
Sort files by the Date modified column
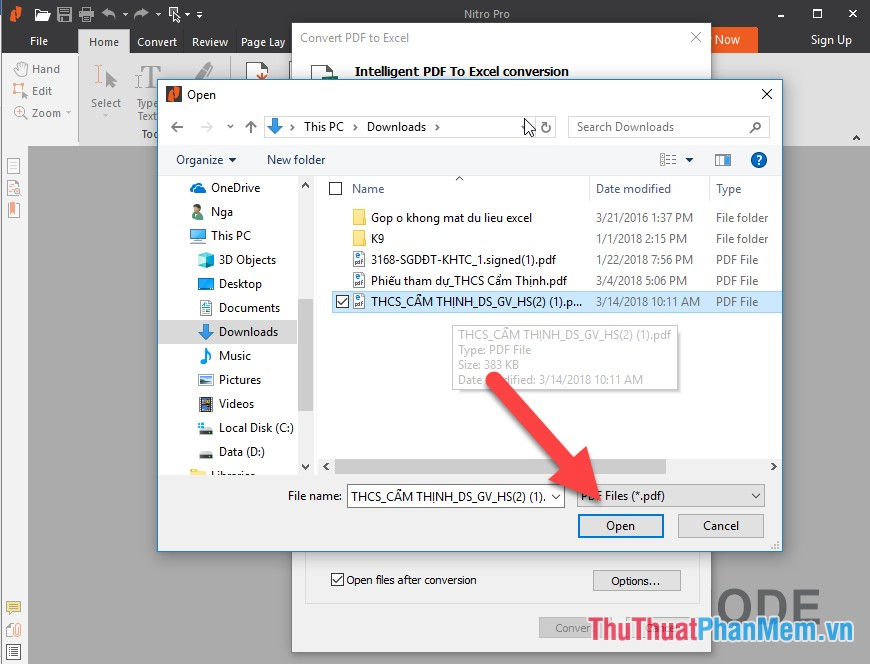633,189
